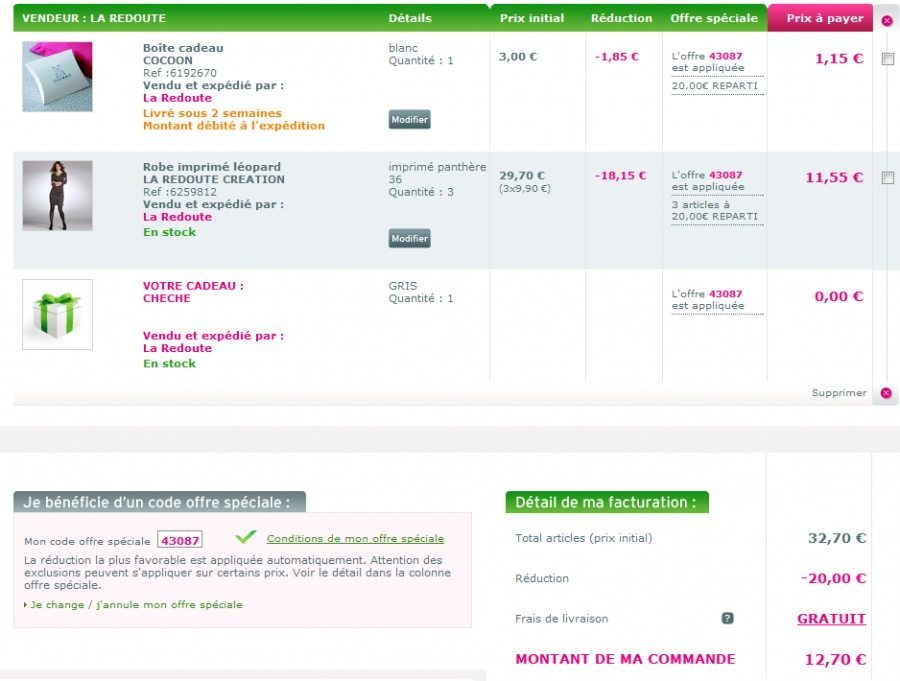The image size is (900, 681).
Task: Click the pink Supprimer delete icon
Action: tap(886, 393)
